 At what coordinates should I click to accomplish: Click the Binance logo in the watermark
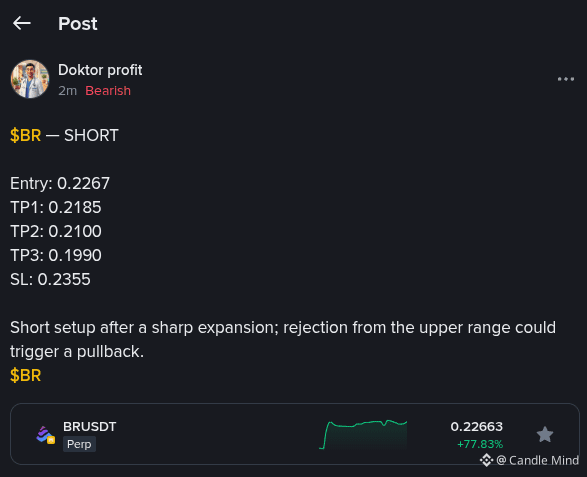[x=486, y=460]
